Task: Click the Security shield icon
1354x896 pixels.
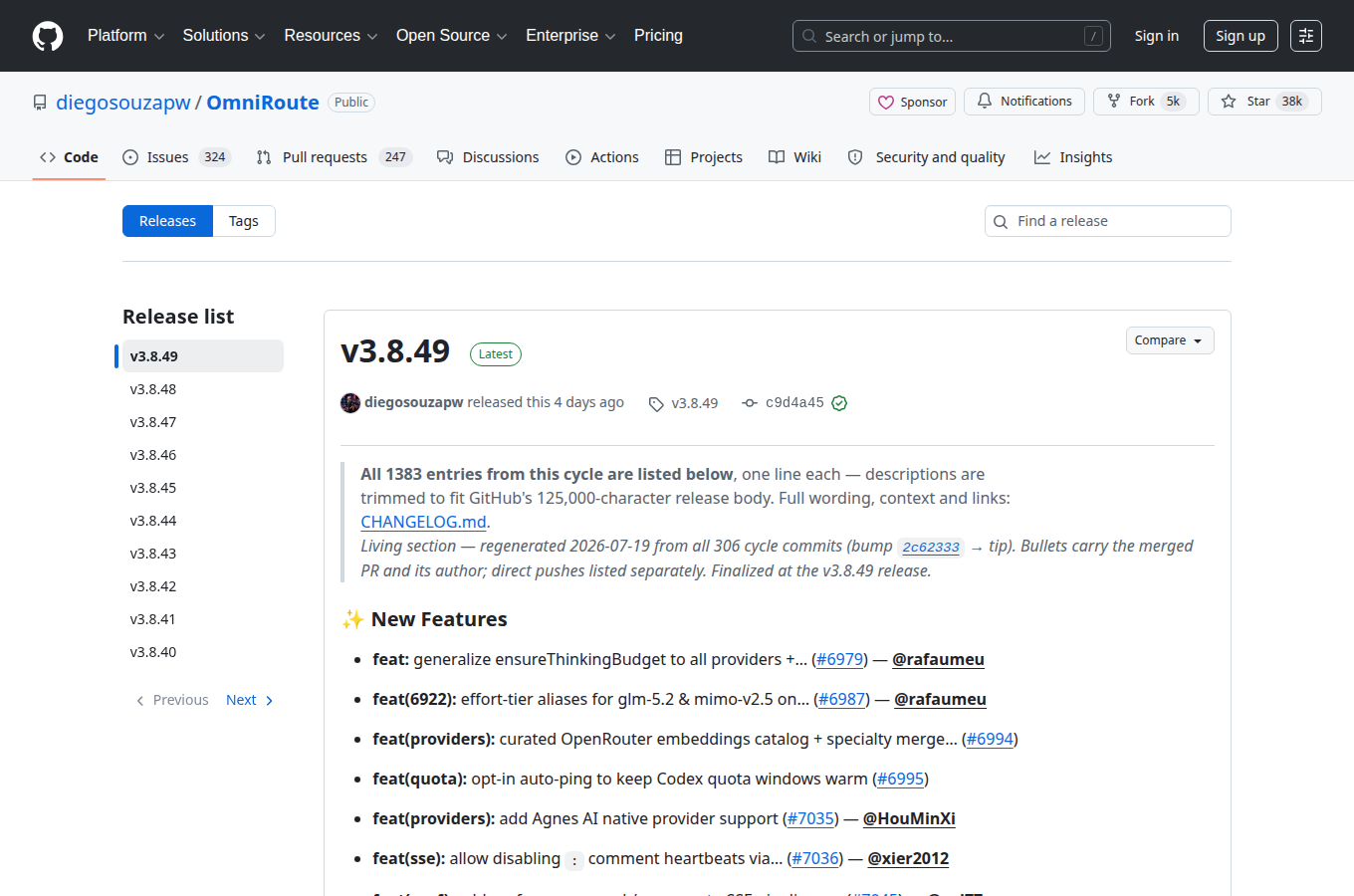Action: pyautogui.click(x=855, y=157)
